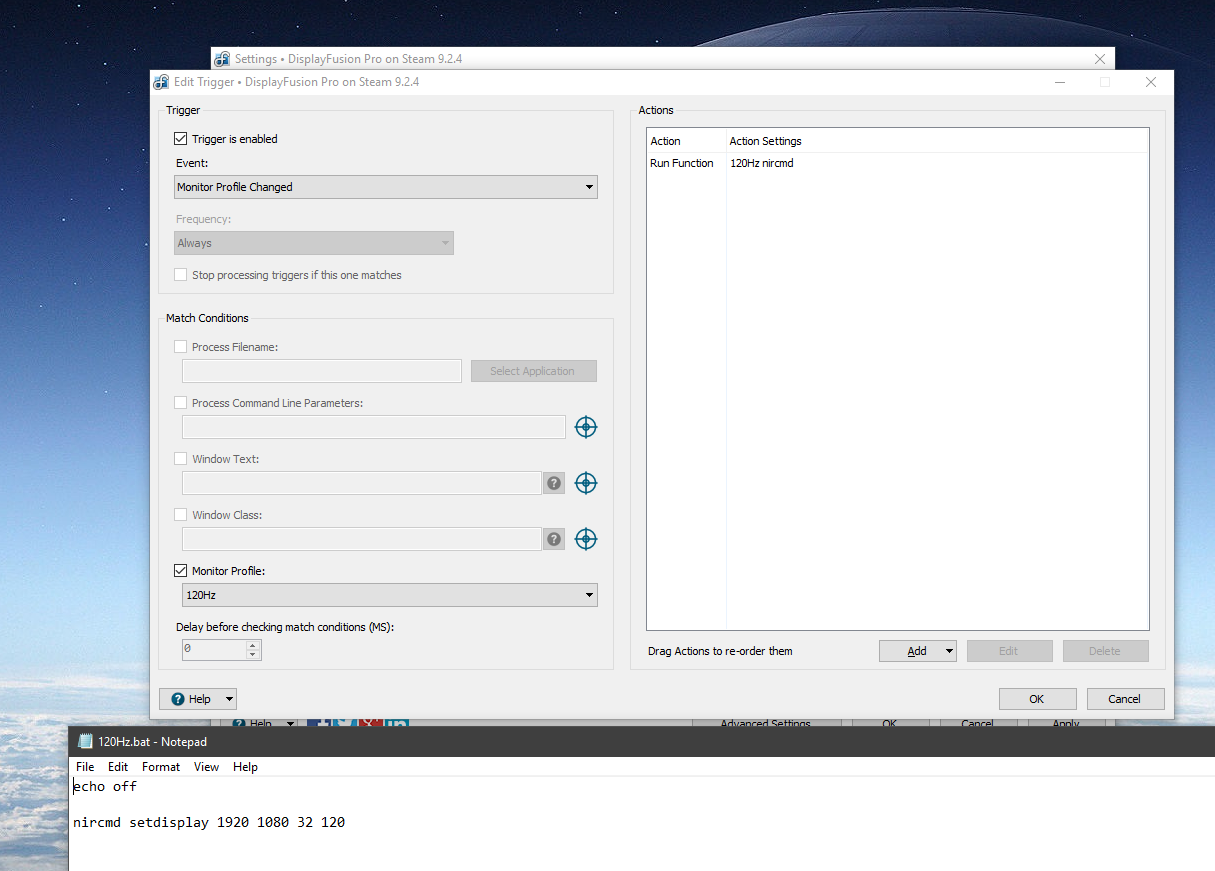Click the up arrow on the delay stepper

click(253, 645)
